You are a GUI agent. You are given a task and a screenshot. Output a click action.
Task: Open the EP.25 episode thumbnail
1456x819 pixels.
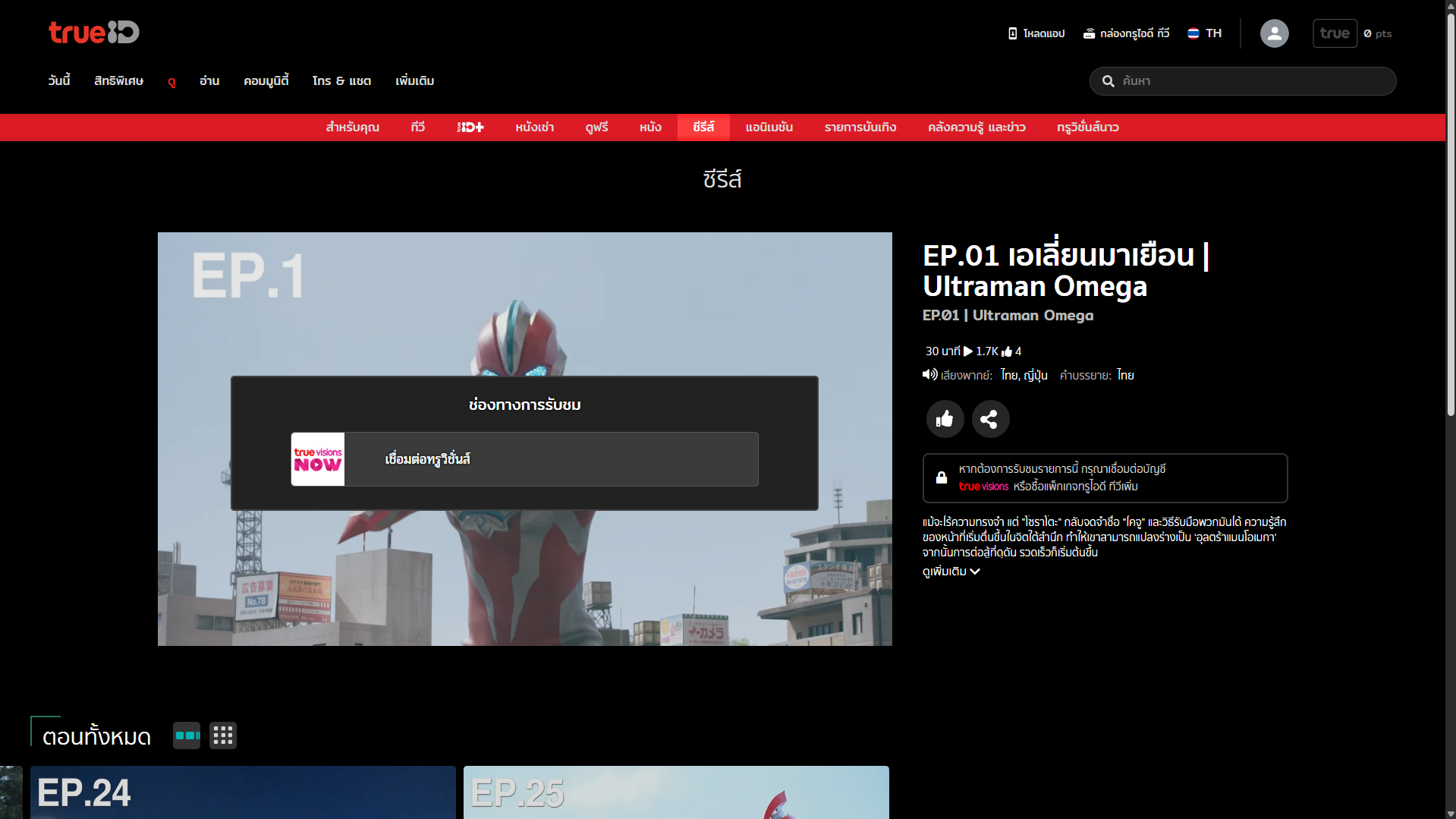pos(676,792)
